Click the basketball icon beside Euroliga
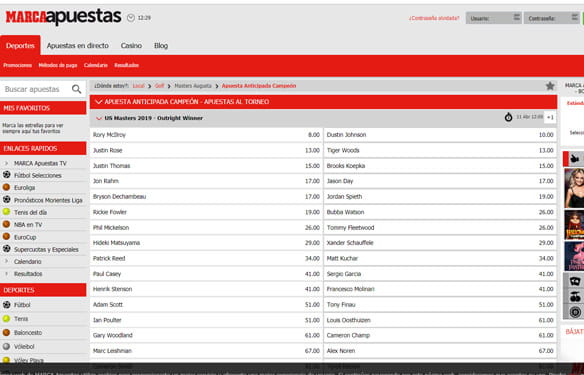Image resolution: width=584 pixels, height=375 pixels. [6, 187]
